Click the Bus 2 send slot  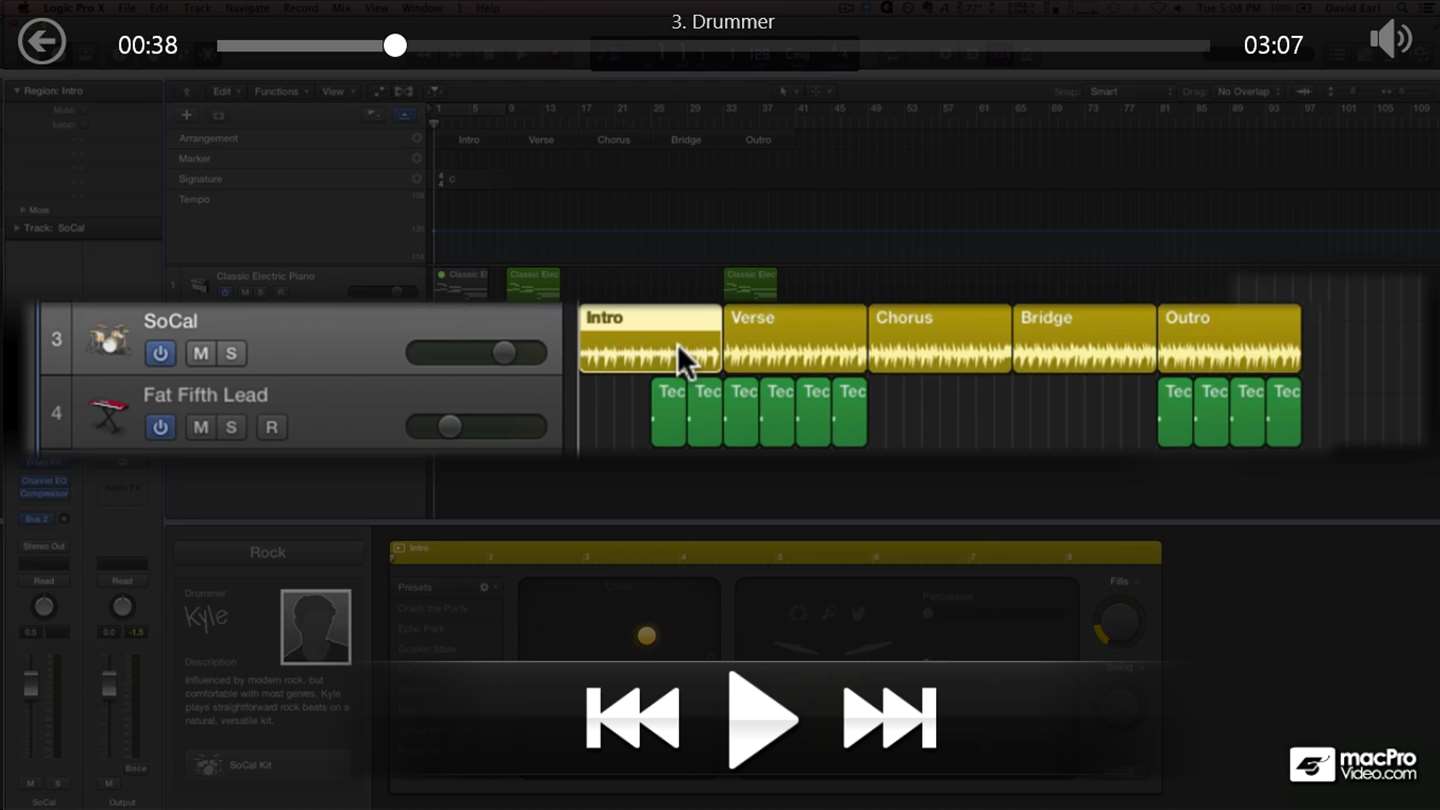click(37, 519)
